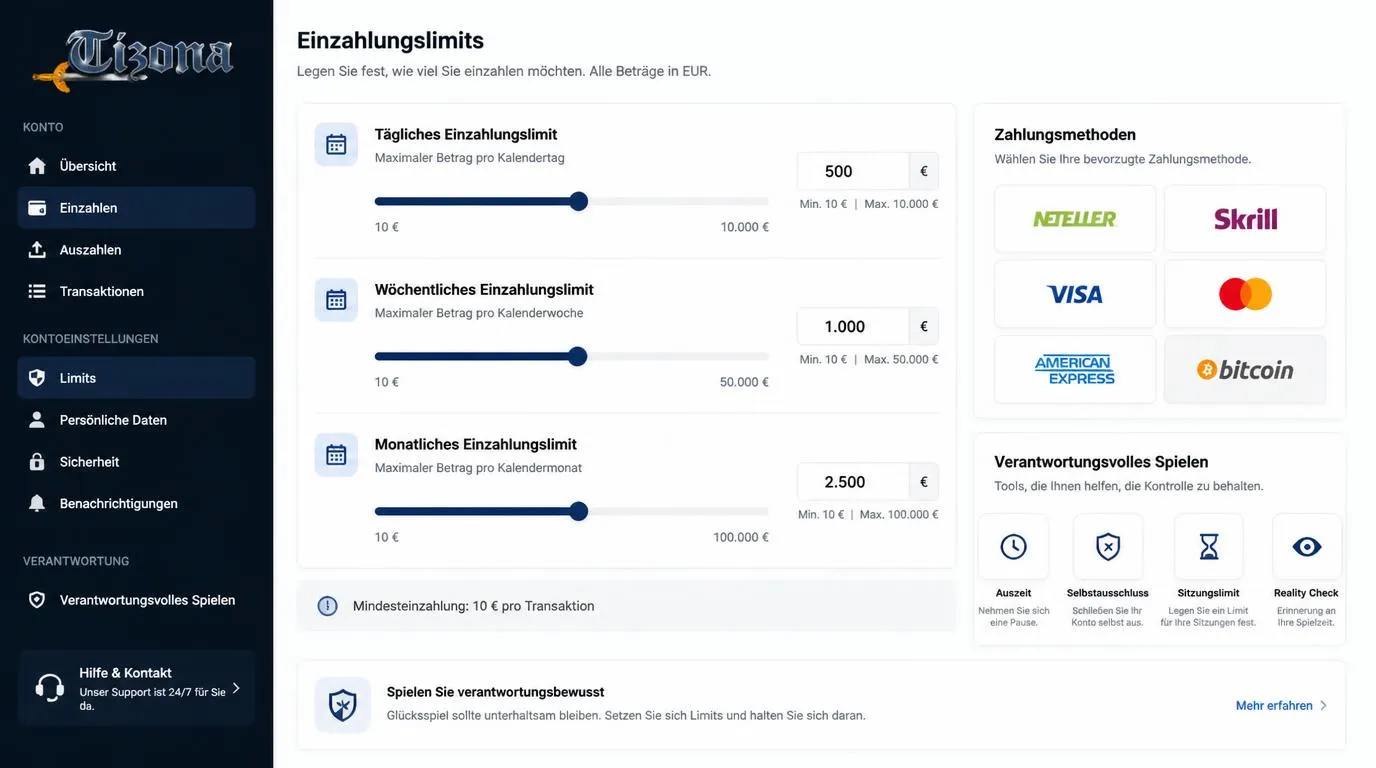The image size is (1376, 768).
Task: Click the info icon next to Mindesteinzahlung
Action: tap(327, 606)
